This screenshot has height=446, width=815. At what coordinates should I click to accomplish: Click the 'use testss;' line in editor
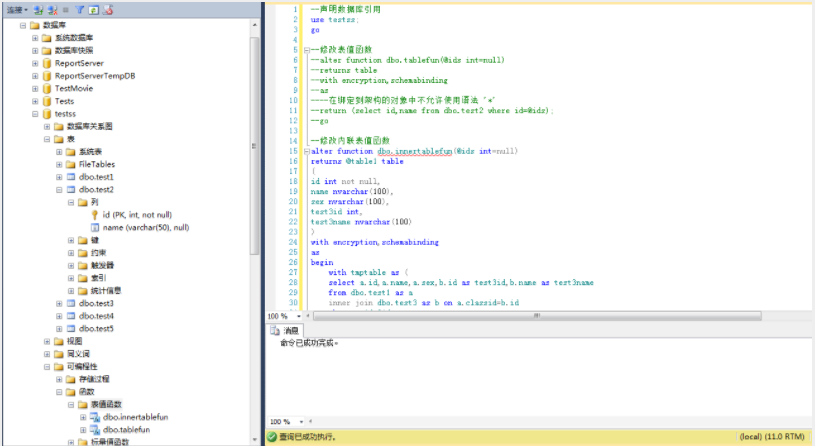click(335, 20)
